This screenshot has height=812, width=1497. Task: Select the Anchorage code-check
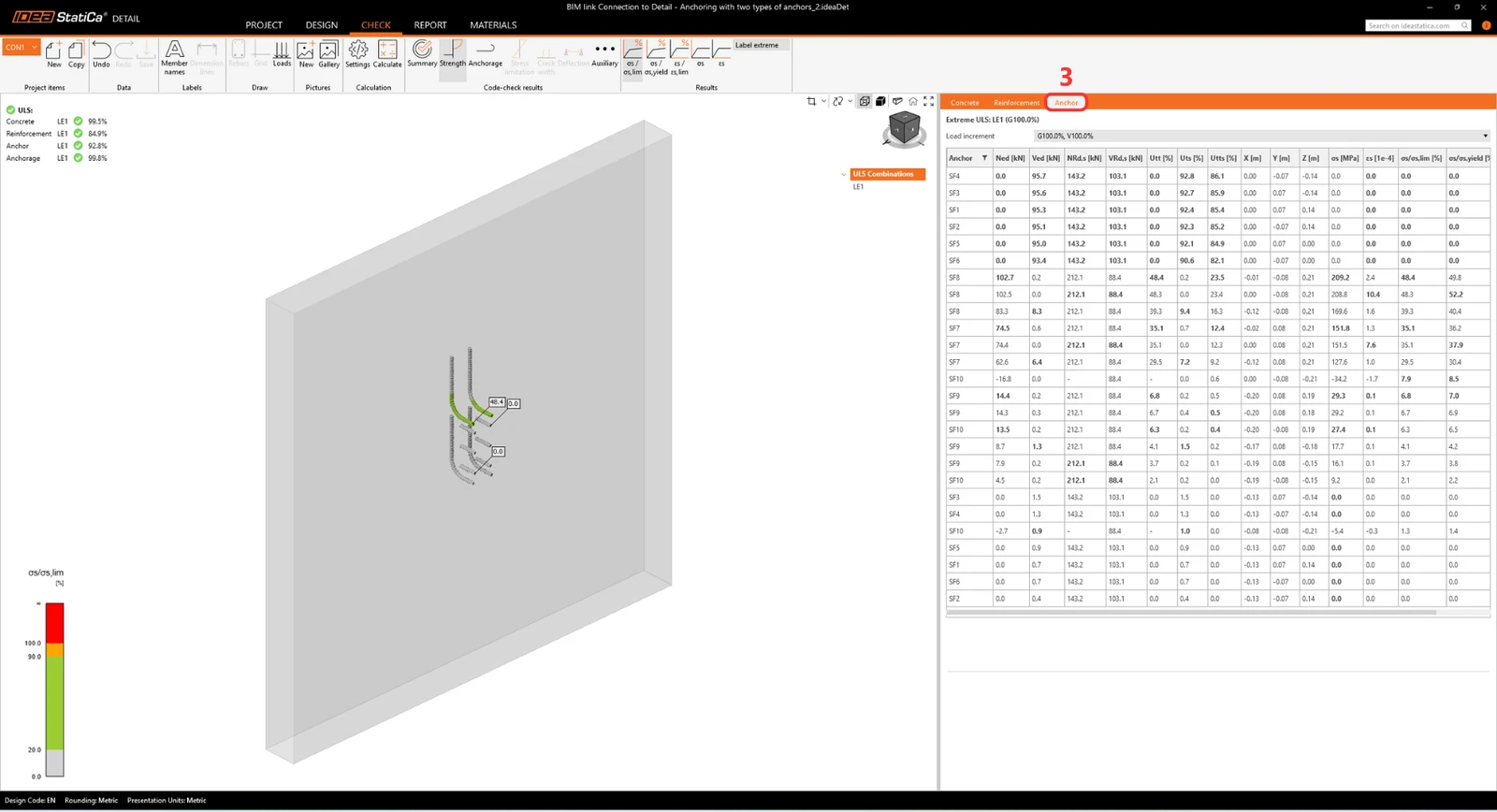[485, 53]
